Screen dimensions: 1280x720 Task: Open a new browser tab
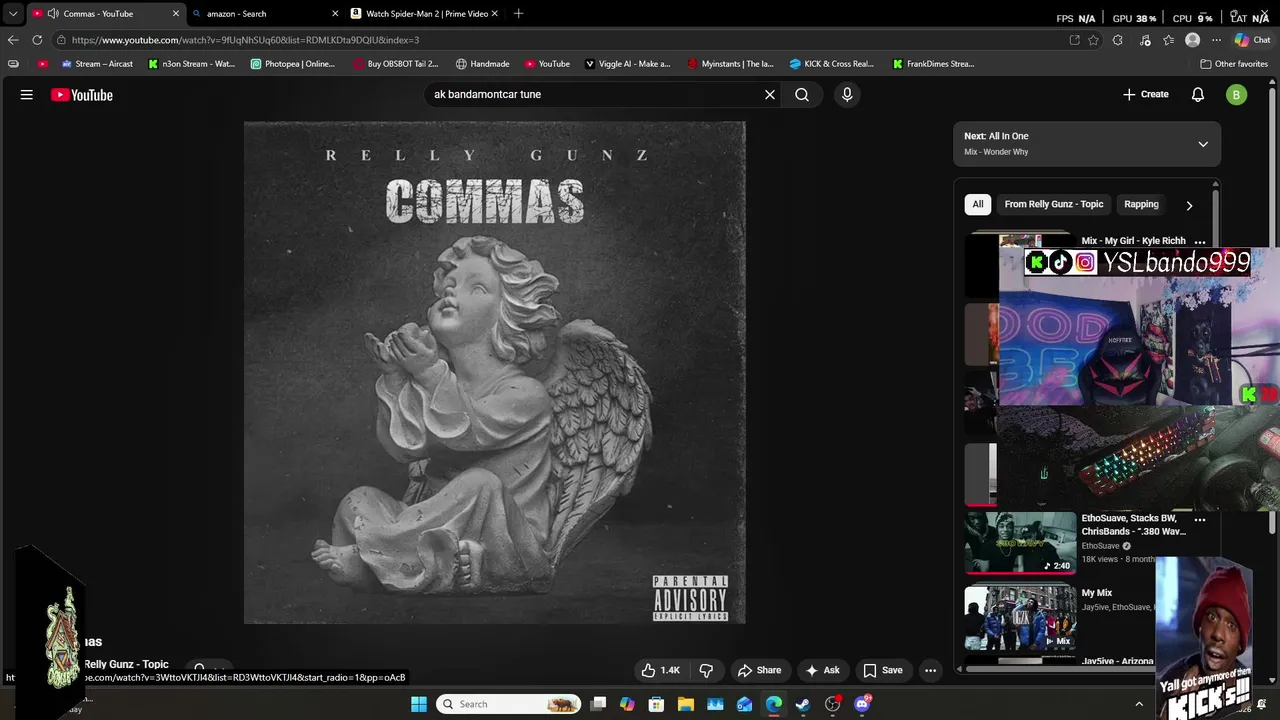518,14
